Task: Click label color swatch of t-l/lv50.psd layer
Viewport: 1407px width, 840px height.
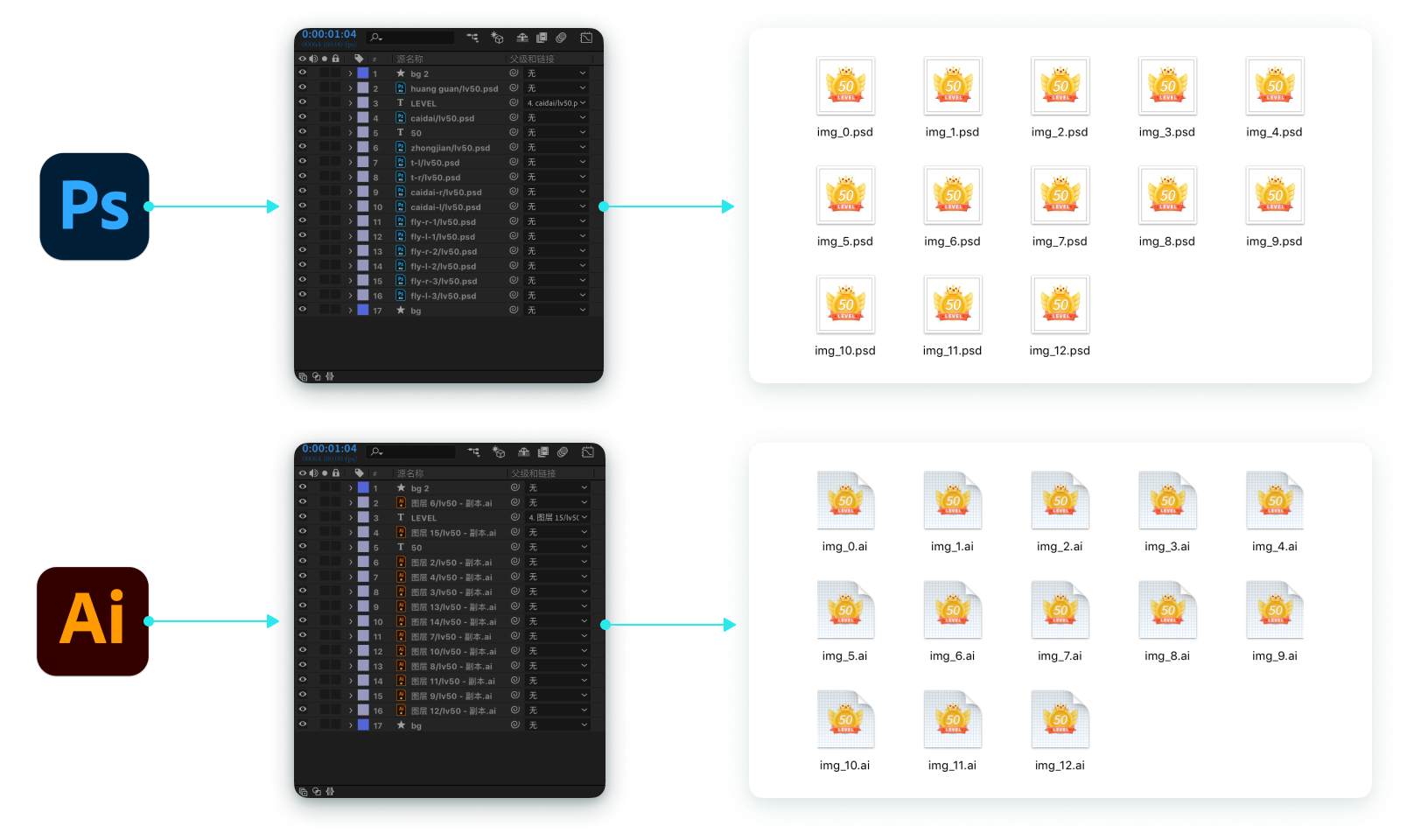Action: tap(363, 162)
